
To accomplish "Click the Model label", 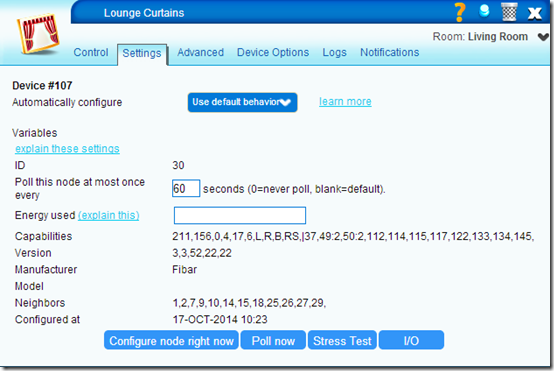I will coord(29,286).
